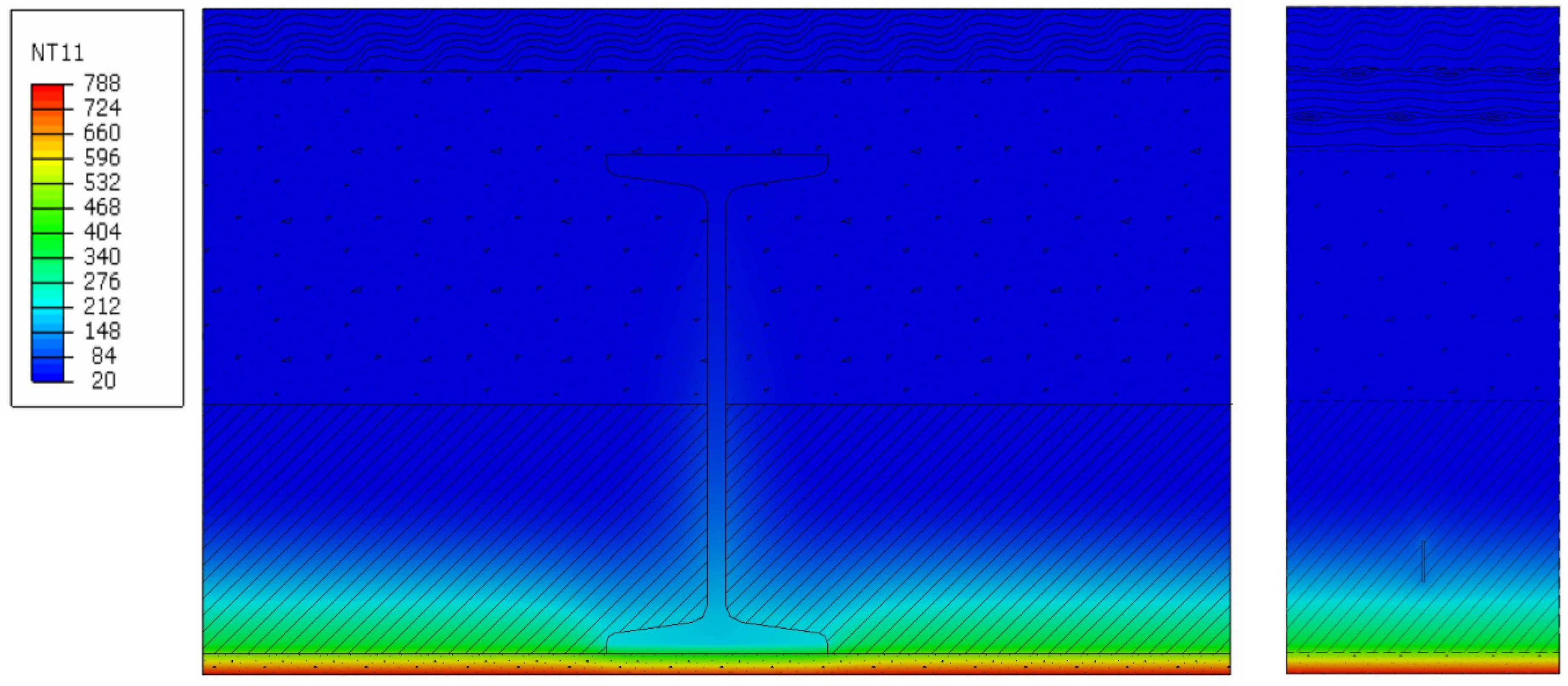Click the legend value 148
1568x686 pixels.
(102, 331)
